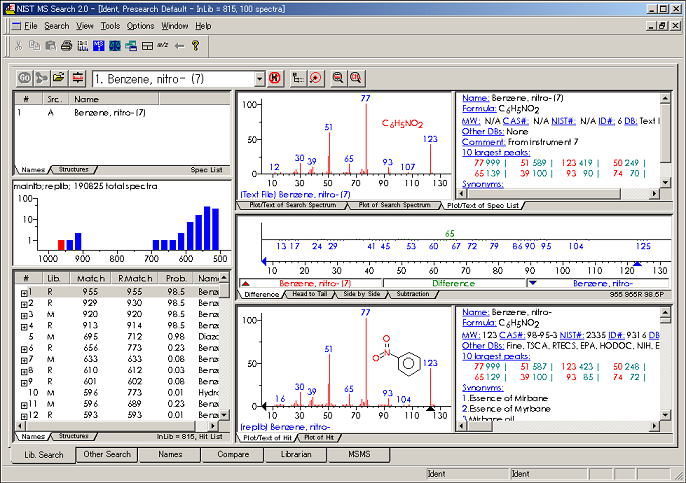
Task: Switch to the Librarian tab
Action: click(296, 455)
